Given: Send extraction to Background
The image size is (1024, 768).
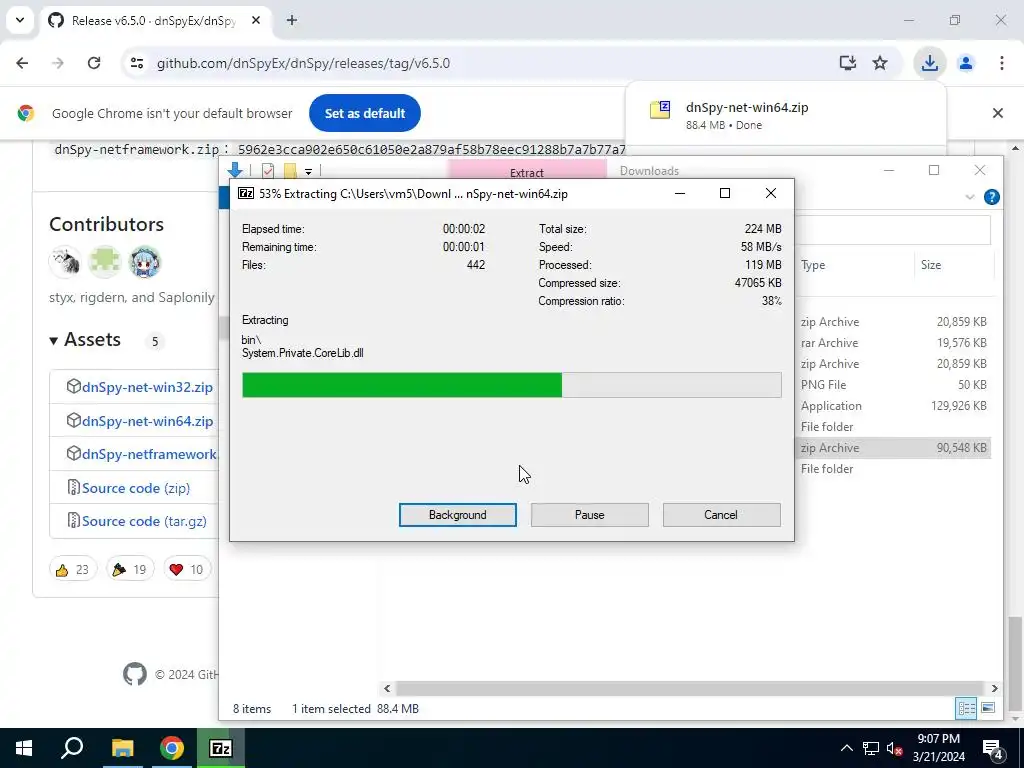Looking at the screenshot, I should 457,515.
